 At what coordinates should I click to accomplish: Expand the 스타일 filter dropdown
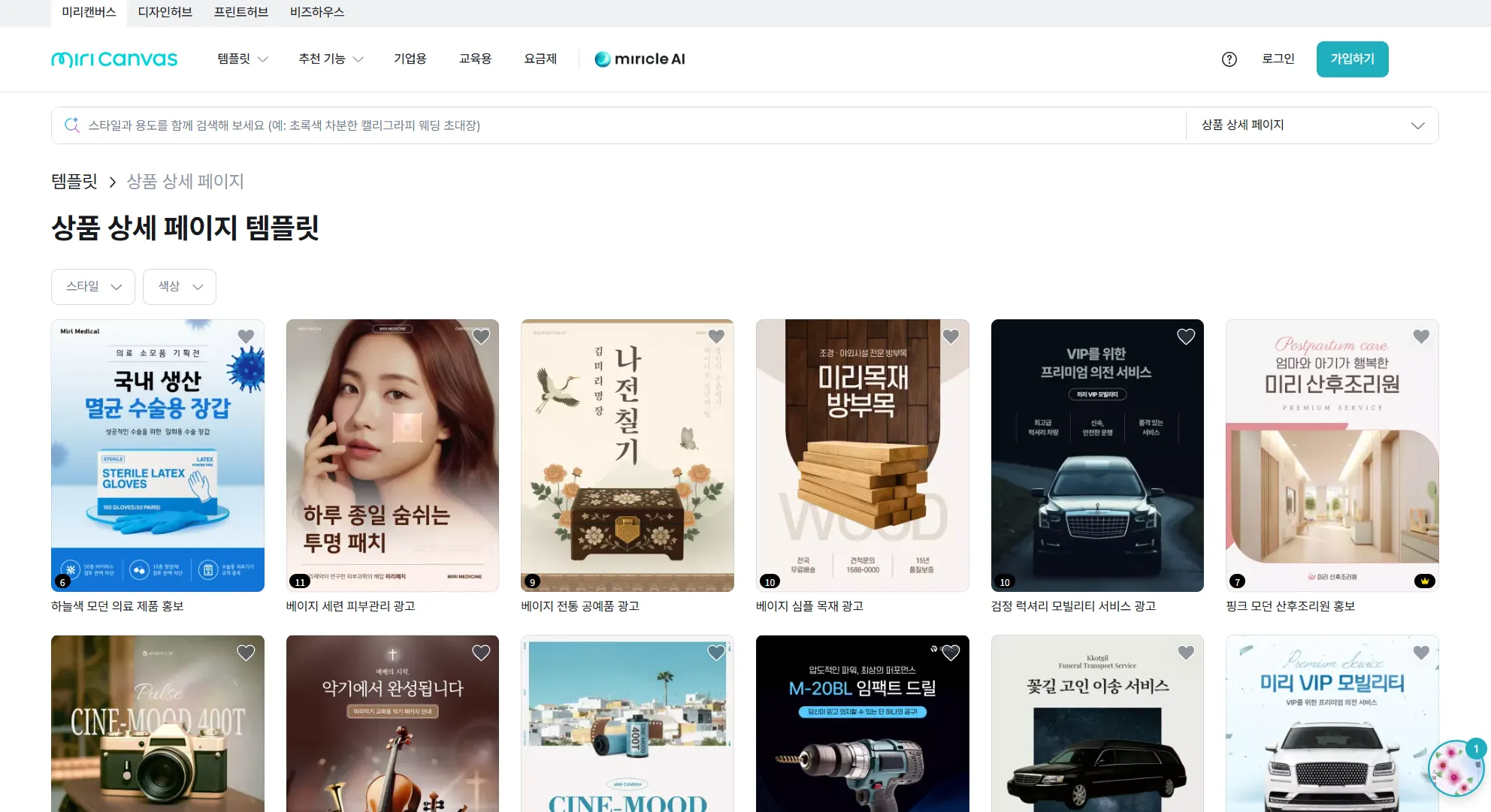pos(93,287)
